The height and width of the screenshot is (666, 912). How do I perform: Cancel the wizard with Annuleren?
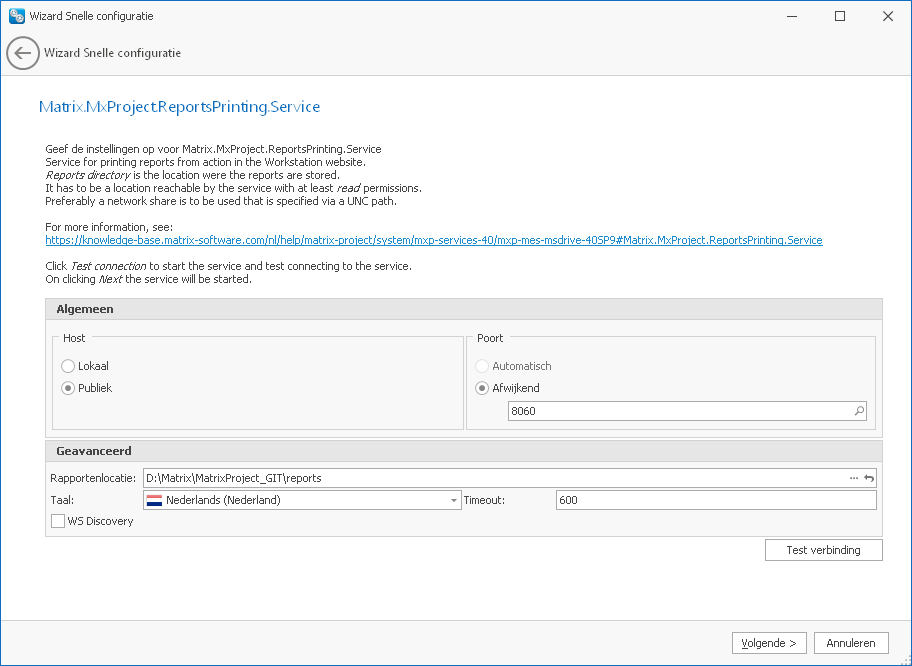coord(851,643)
